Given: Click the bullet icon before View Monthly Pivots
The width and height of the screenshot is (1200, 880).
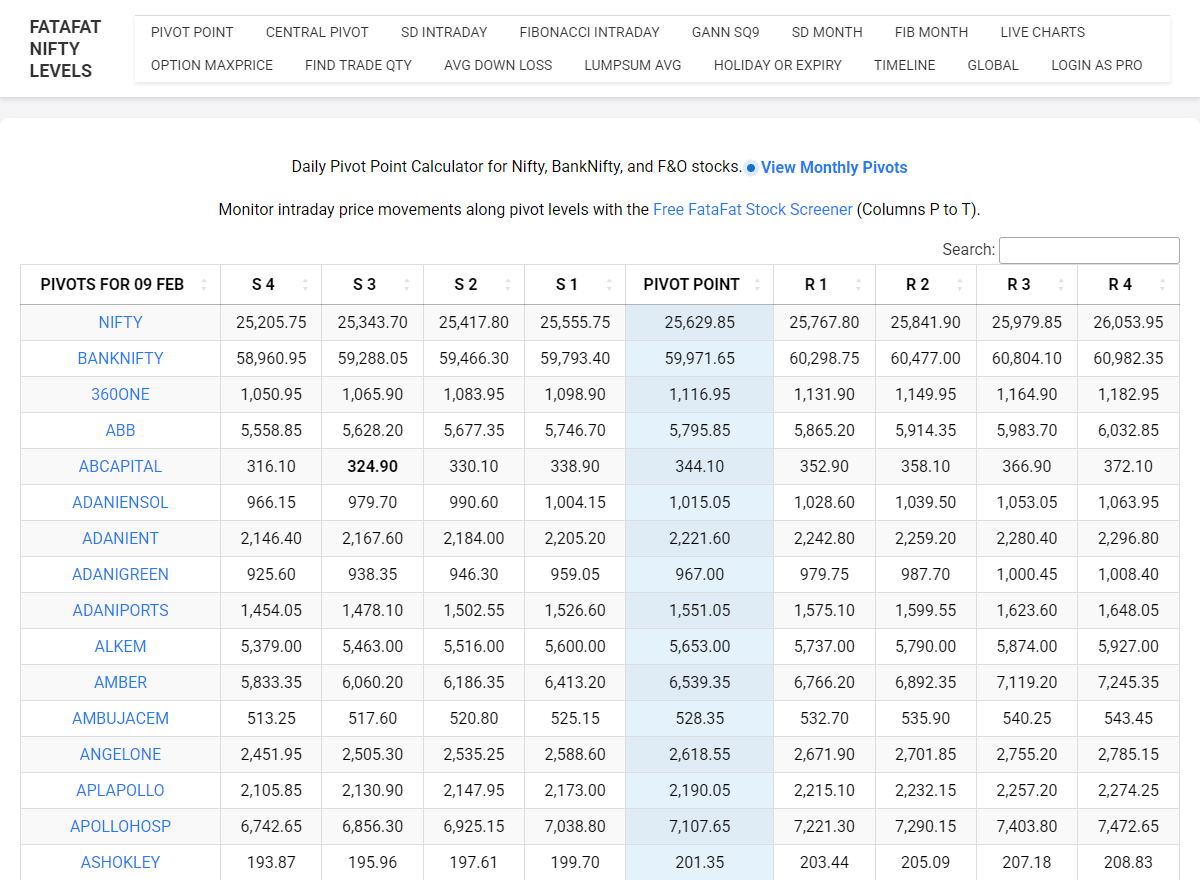Looking at the screenshot, I should point(751,168).
